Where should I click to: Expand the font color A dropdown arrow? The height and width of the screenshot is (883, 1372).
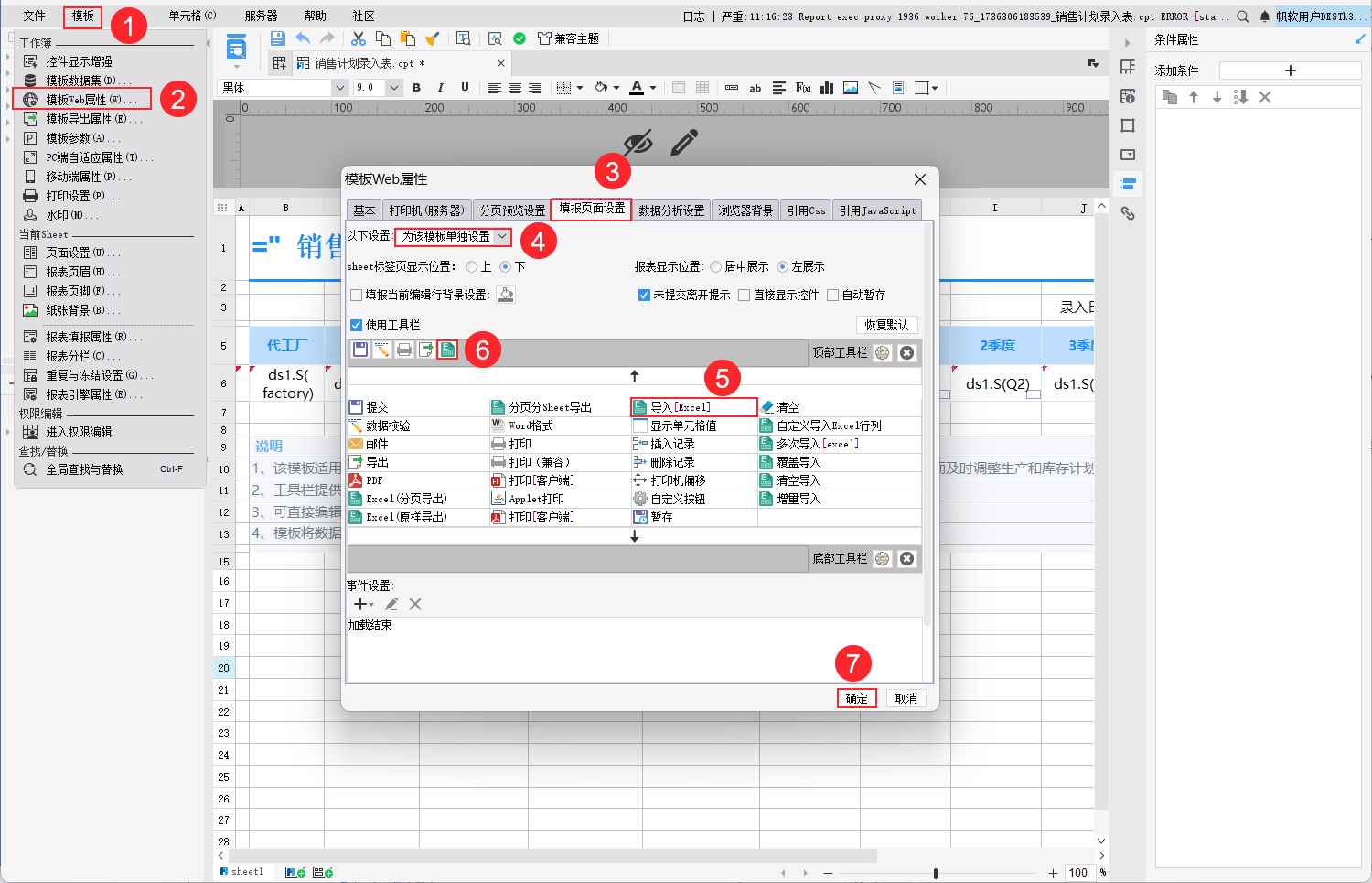click(653, 88)
